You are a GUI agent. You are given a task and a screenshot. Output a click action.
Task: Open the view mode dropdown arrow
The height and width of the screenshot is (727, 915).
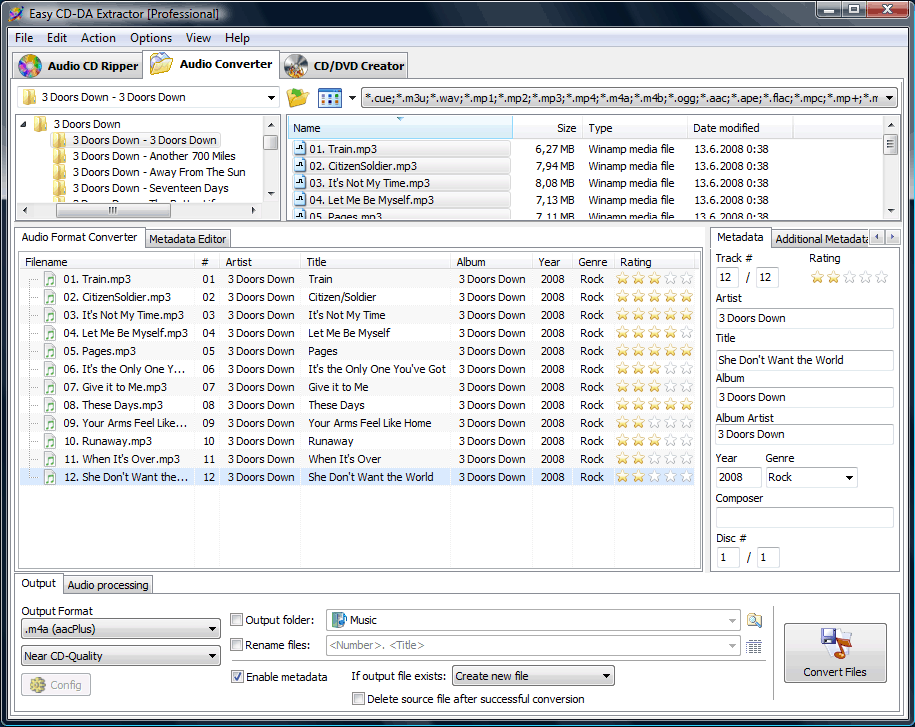tap(352, 97)
